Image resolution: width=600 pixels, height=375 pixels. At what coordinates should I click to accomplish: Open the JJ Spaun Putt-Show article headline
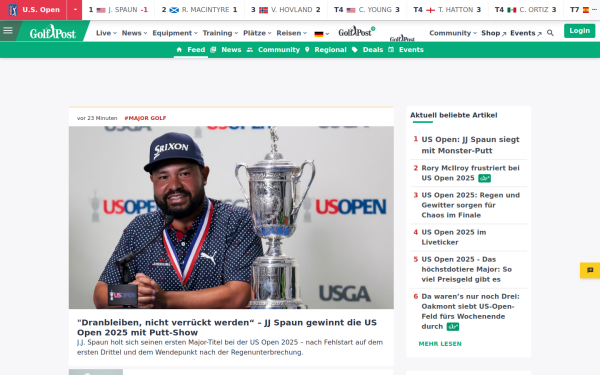click(227, 327)
